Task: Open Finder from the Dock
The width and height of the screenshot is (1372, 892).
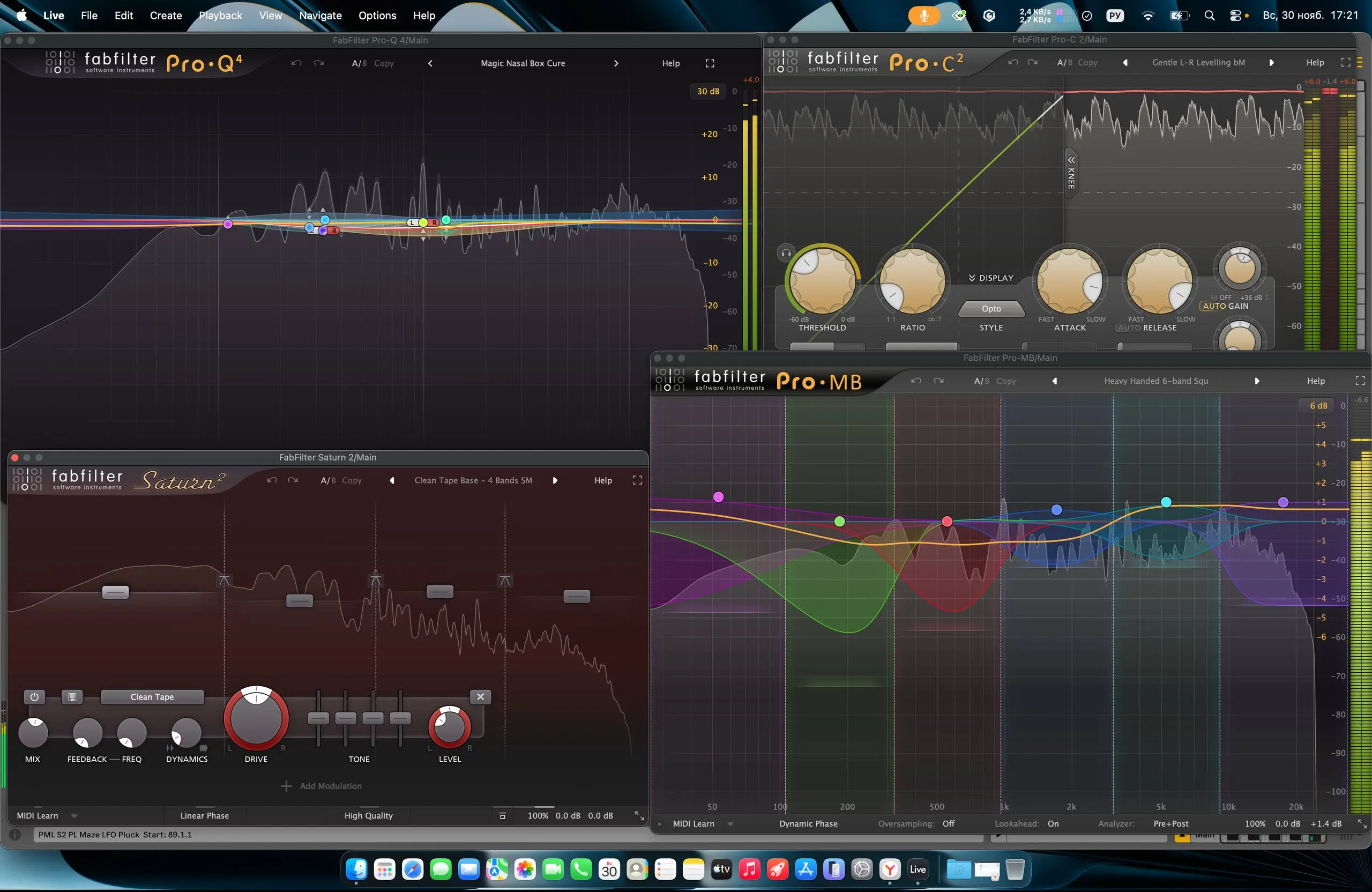Action: 356,869
